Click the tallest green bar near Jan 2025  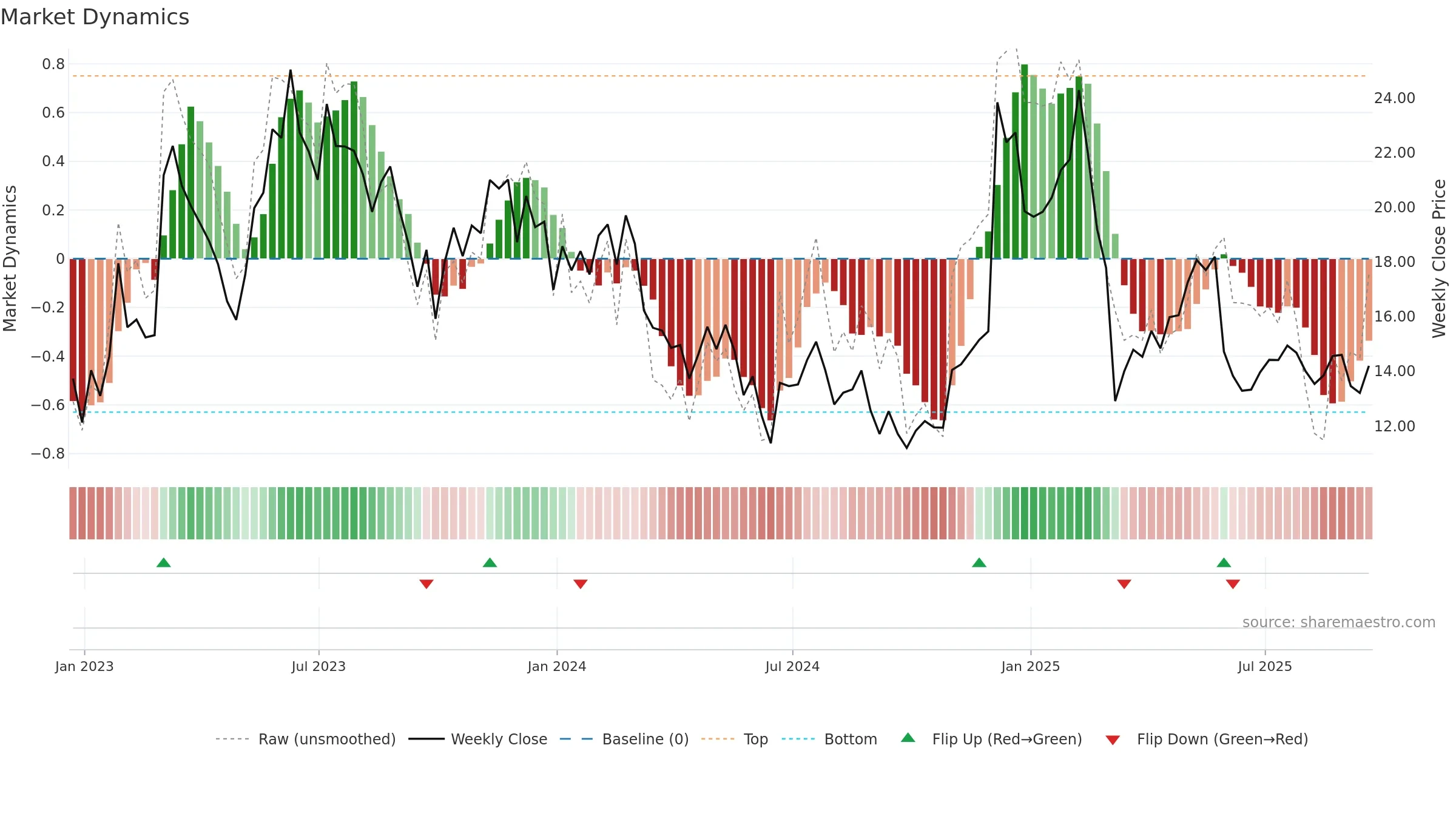[1025, 161]
